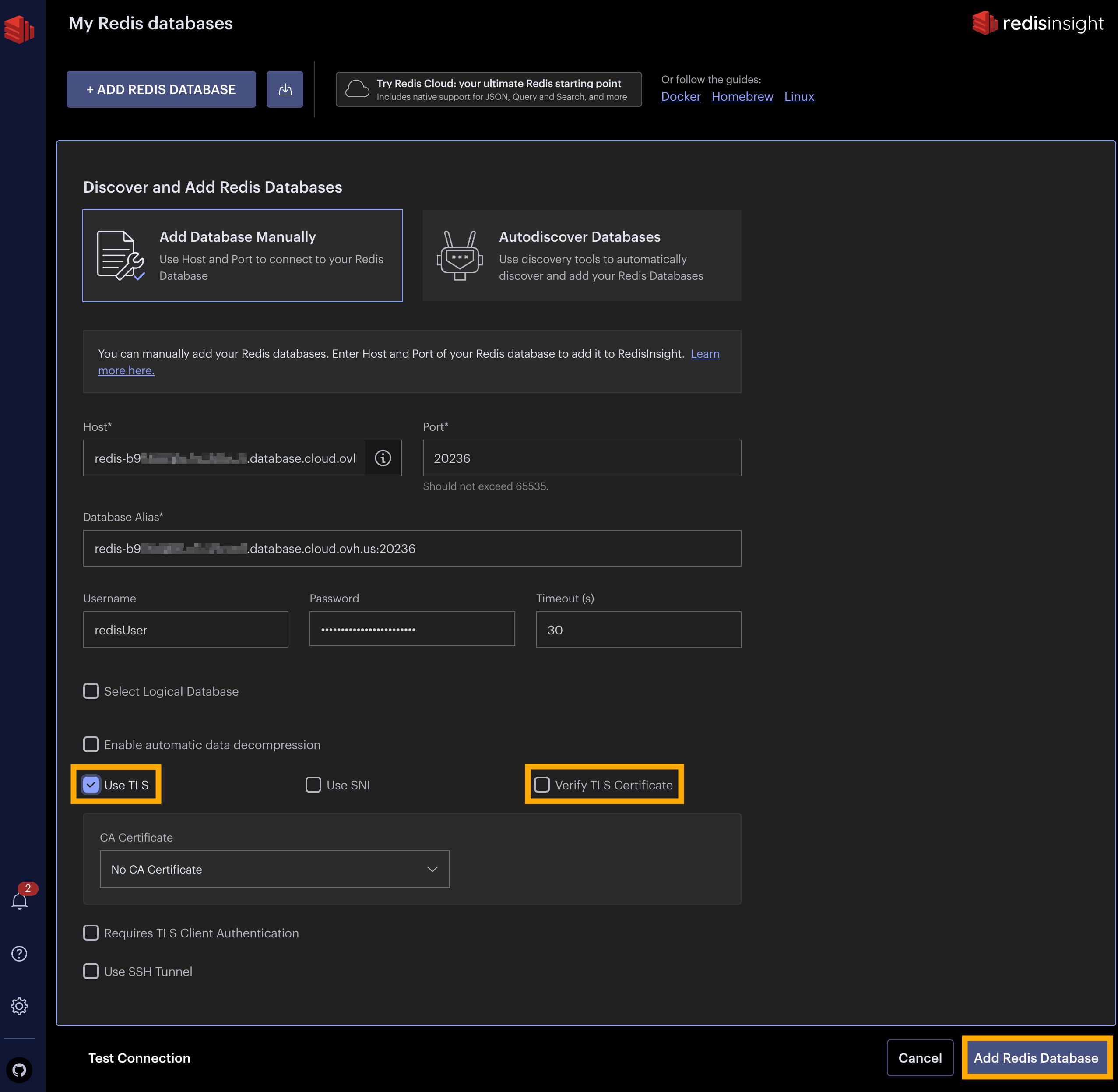
Task: Click the Add Redis Database button
Action: pyautogui.click(x=1037, y=1058)
